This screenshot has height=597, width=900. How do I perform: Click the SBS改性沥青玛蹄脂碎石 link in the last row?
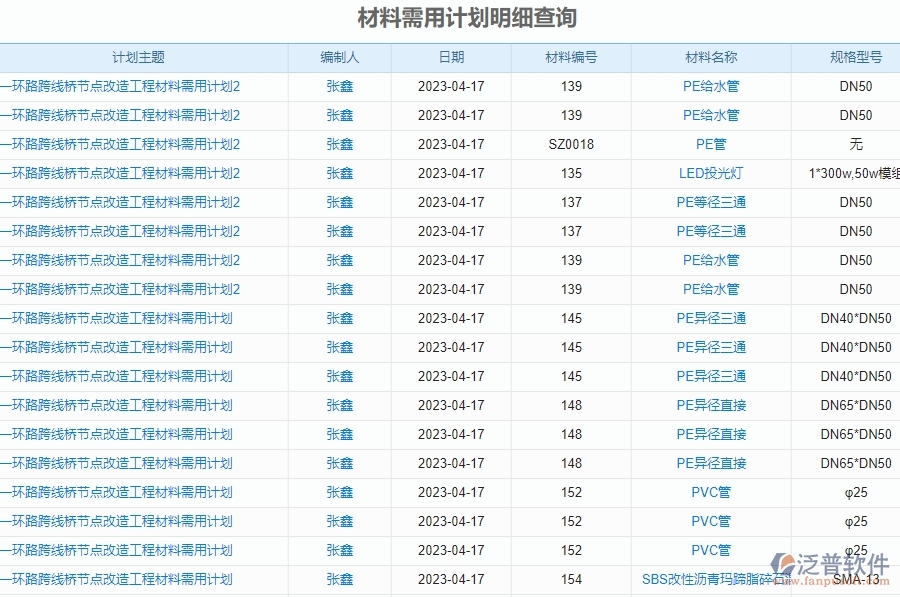710,579
